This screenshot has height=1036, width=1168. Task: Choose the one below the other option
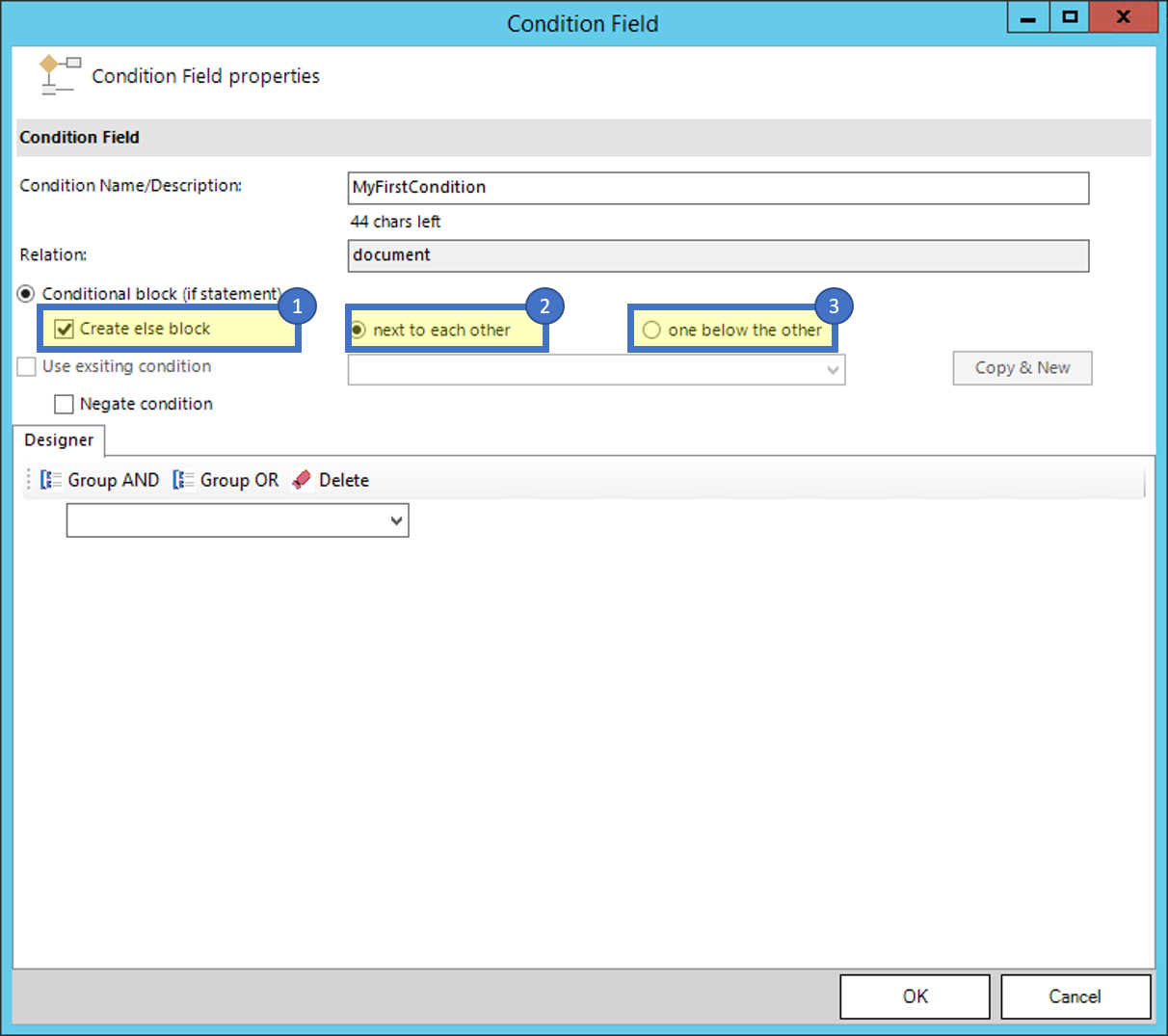(652, 330)
